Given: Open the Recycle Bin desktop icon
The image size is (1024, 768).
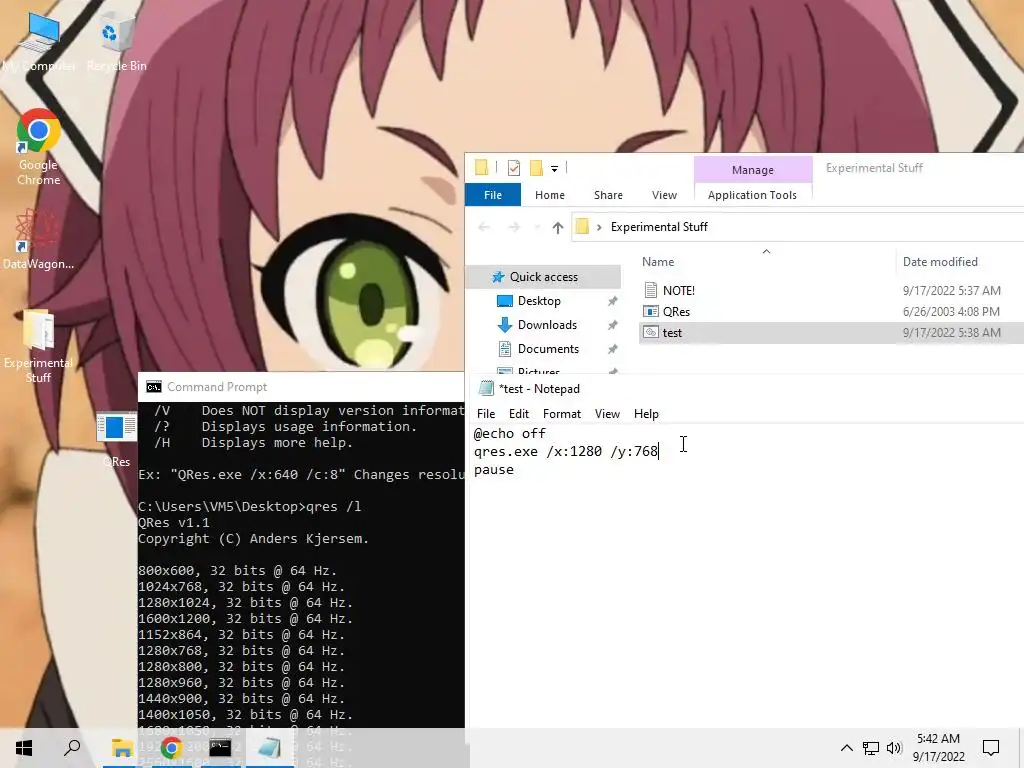Looking at the screenshot, I should (117, 40).
